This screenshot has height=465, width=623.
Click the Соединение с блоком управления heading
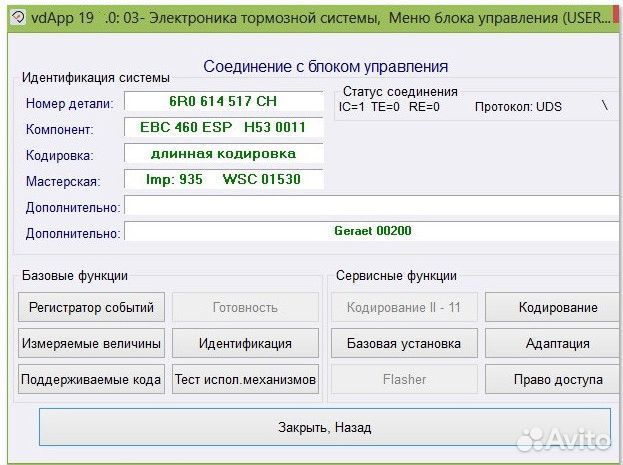pyautogui.click(x=325, y=67)
